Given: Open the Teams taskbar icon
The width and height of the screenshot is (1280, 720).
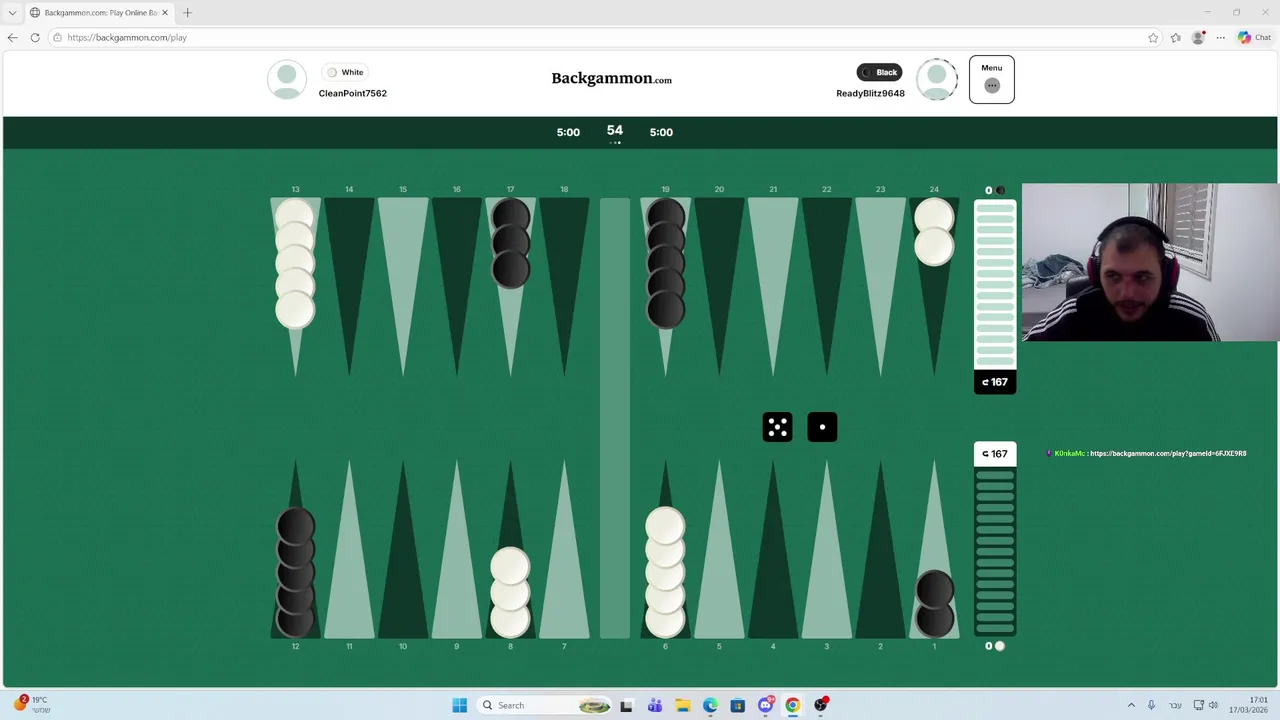Looking at the screenshot, I should (x=654, y=705).
